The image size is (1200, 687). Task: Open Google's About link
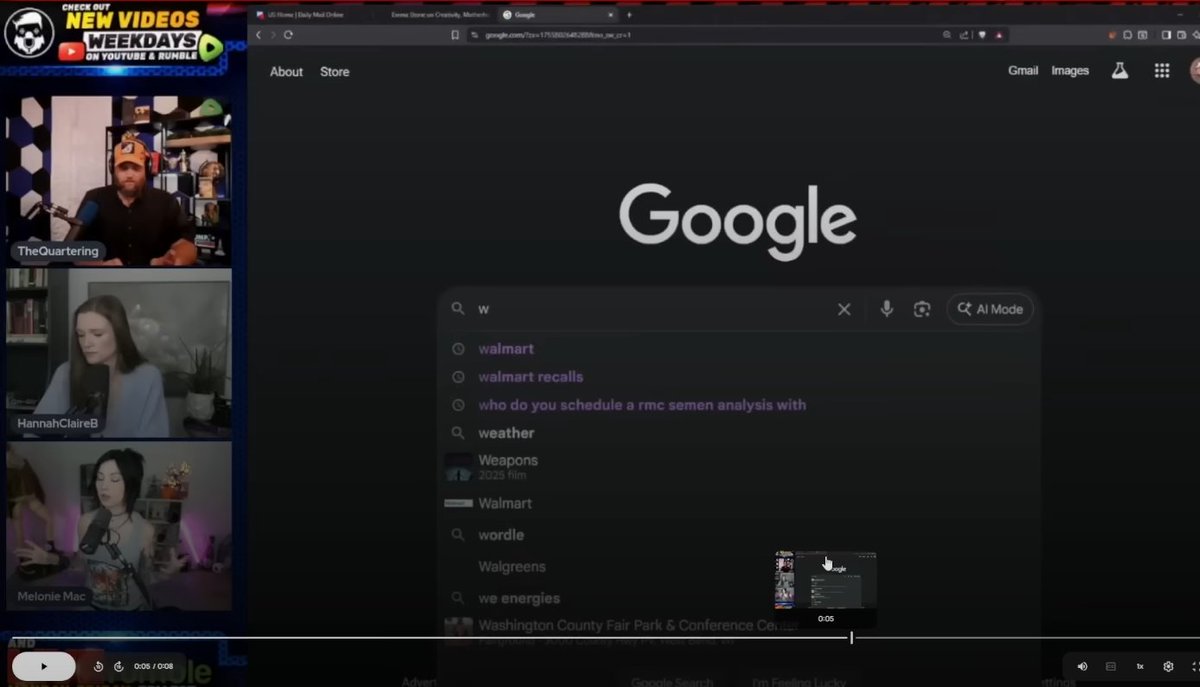point(286,72)
